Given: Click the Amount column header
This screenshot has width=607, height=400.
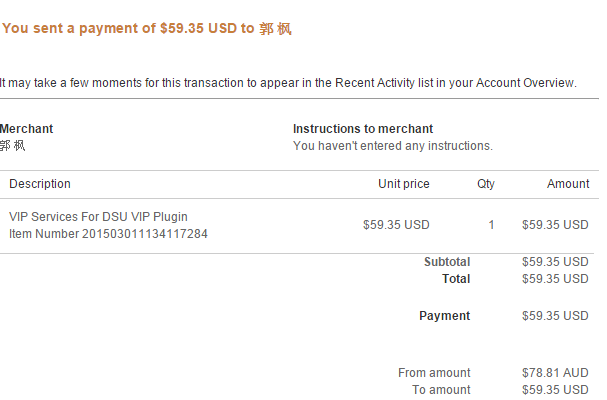Looking at the screenshot, I should (x=568, y=184).
